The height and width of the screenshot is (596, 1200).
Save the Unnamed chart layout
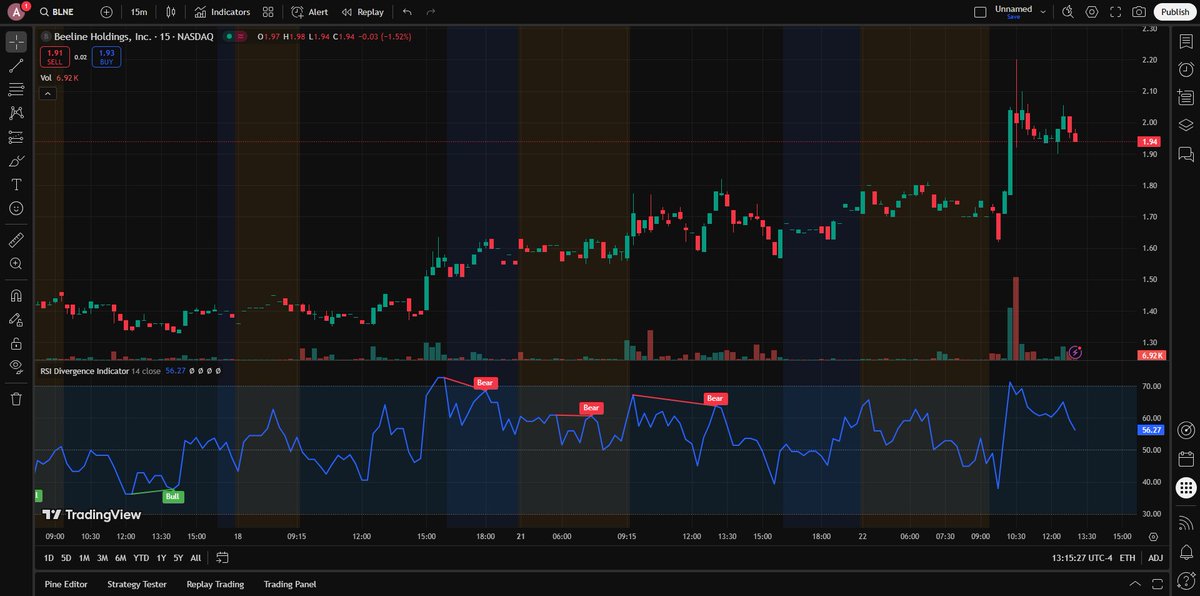(x=1013, y=12)
